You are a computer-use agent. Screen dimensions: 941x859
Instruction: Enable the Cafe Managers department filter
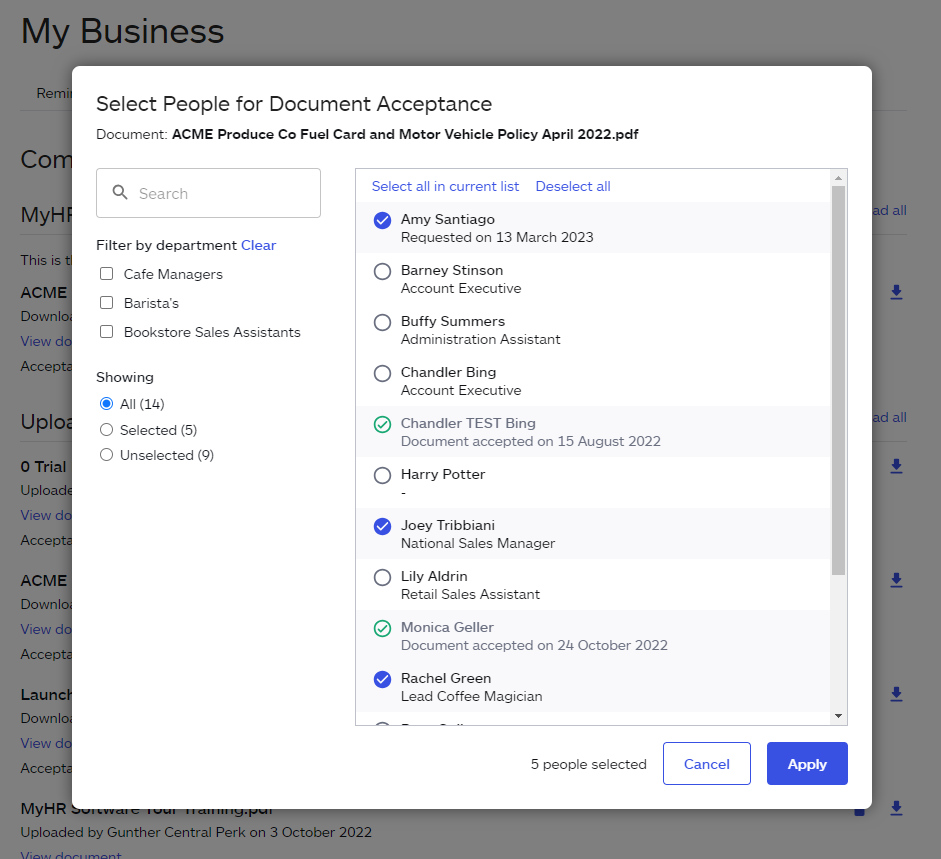point(106,273)
